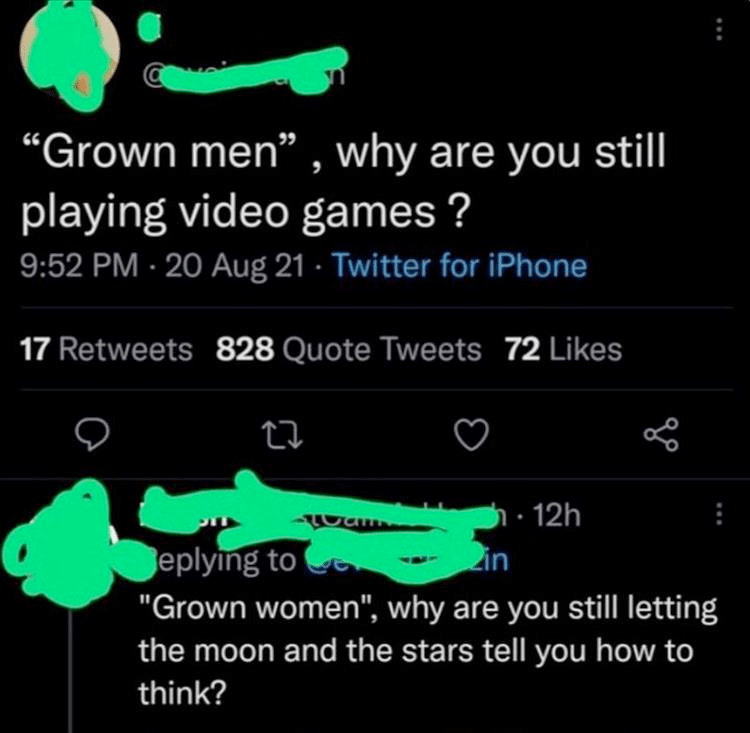Click the handle after Replying to

click(407, 560)
